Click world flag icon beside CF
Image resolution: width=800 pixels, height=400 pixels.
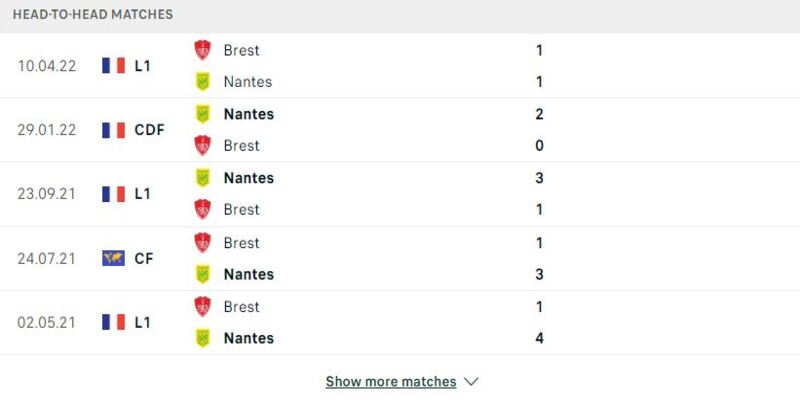tap(113, 258)
